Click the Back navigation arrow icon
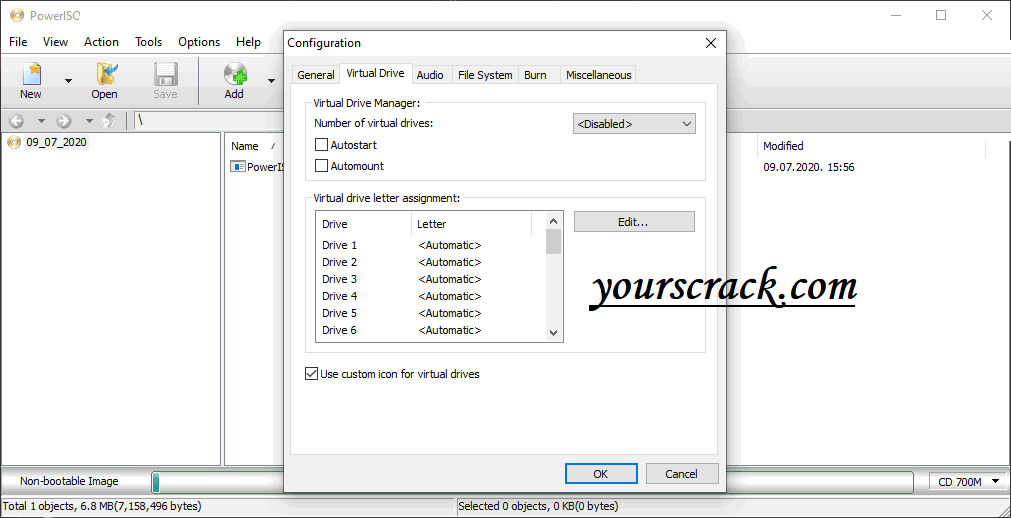This screenshot has height=518, width=1011. 16,121
